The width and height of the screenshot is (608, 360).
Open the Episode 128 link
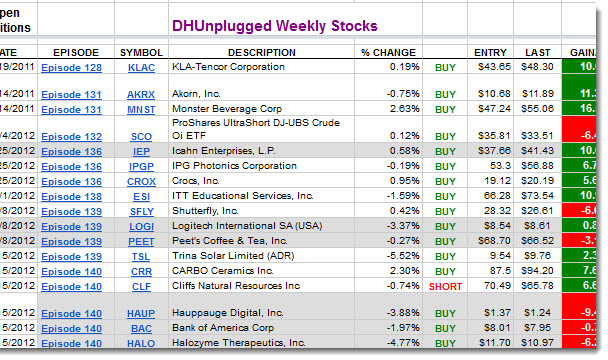(71, 68)
